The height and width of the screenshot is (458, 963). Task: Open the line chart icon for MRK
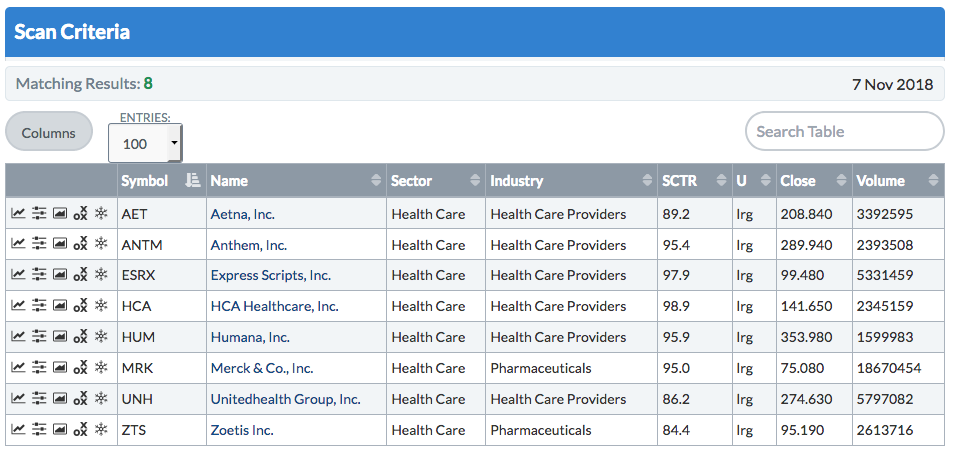[18, 369]
